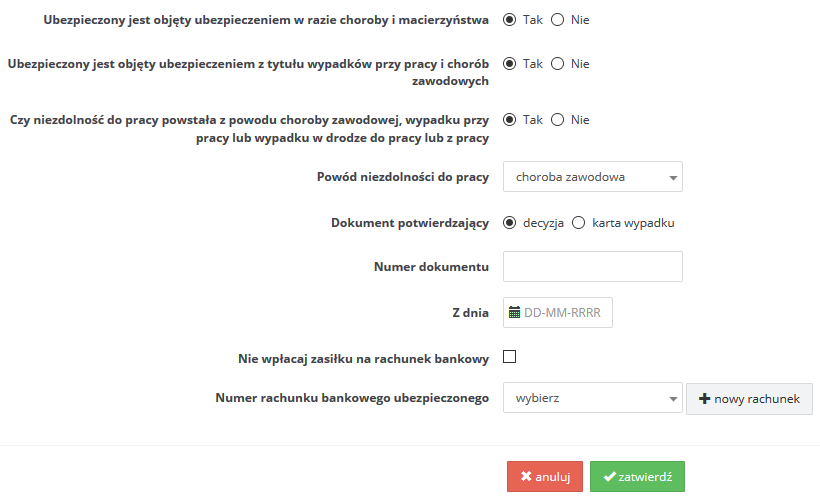Select Tak for choroby i macierzyństwa insurance

pyautogui.click(x=509, y=20)
